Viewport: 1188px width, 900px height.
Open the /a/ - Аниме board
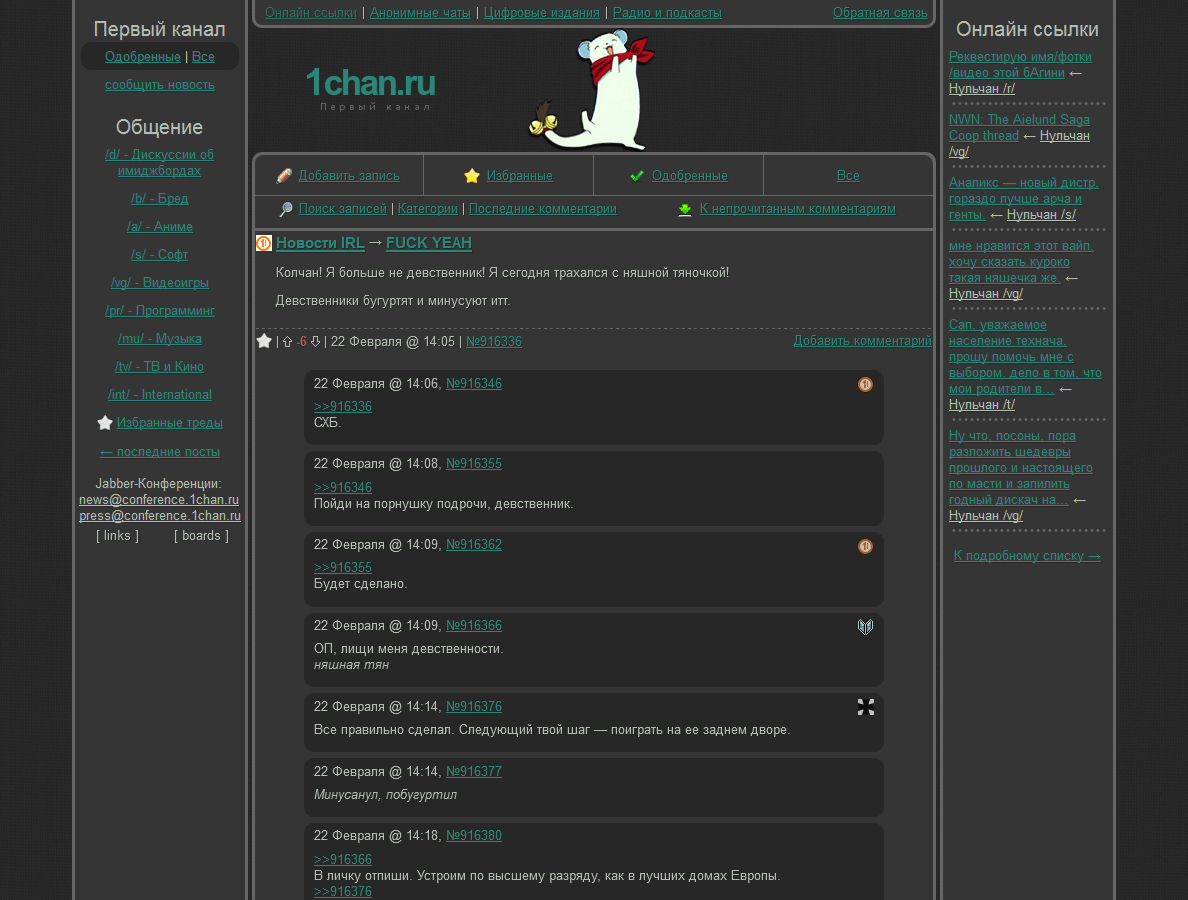(160, 227)
